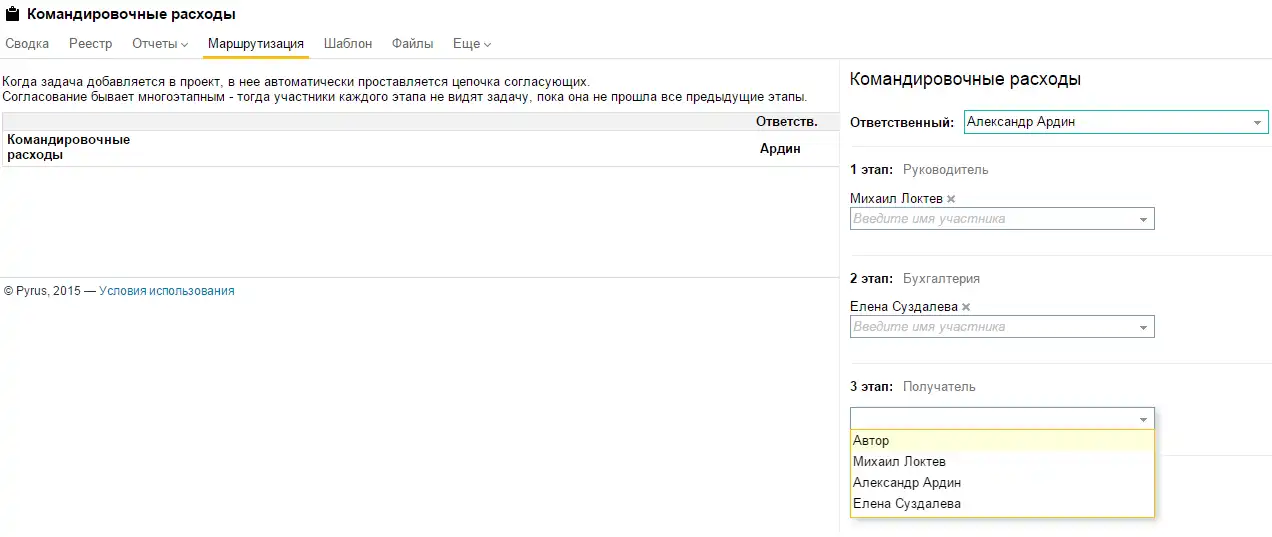Click the stage 1 participant name input
Viewport: 1272px width, 537px height.
pos(1002,218)
